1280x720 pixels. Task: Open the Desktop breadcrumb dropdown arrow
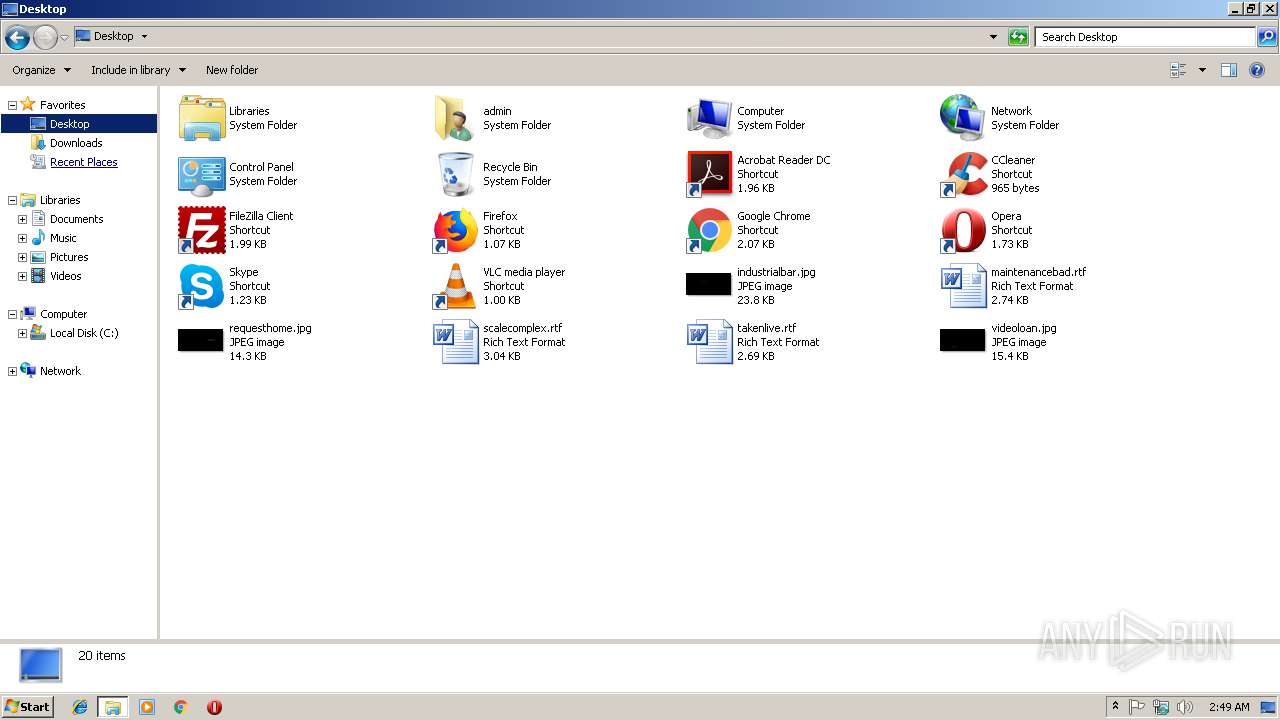click(x=144, y=37)
